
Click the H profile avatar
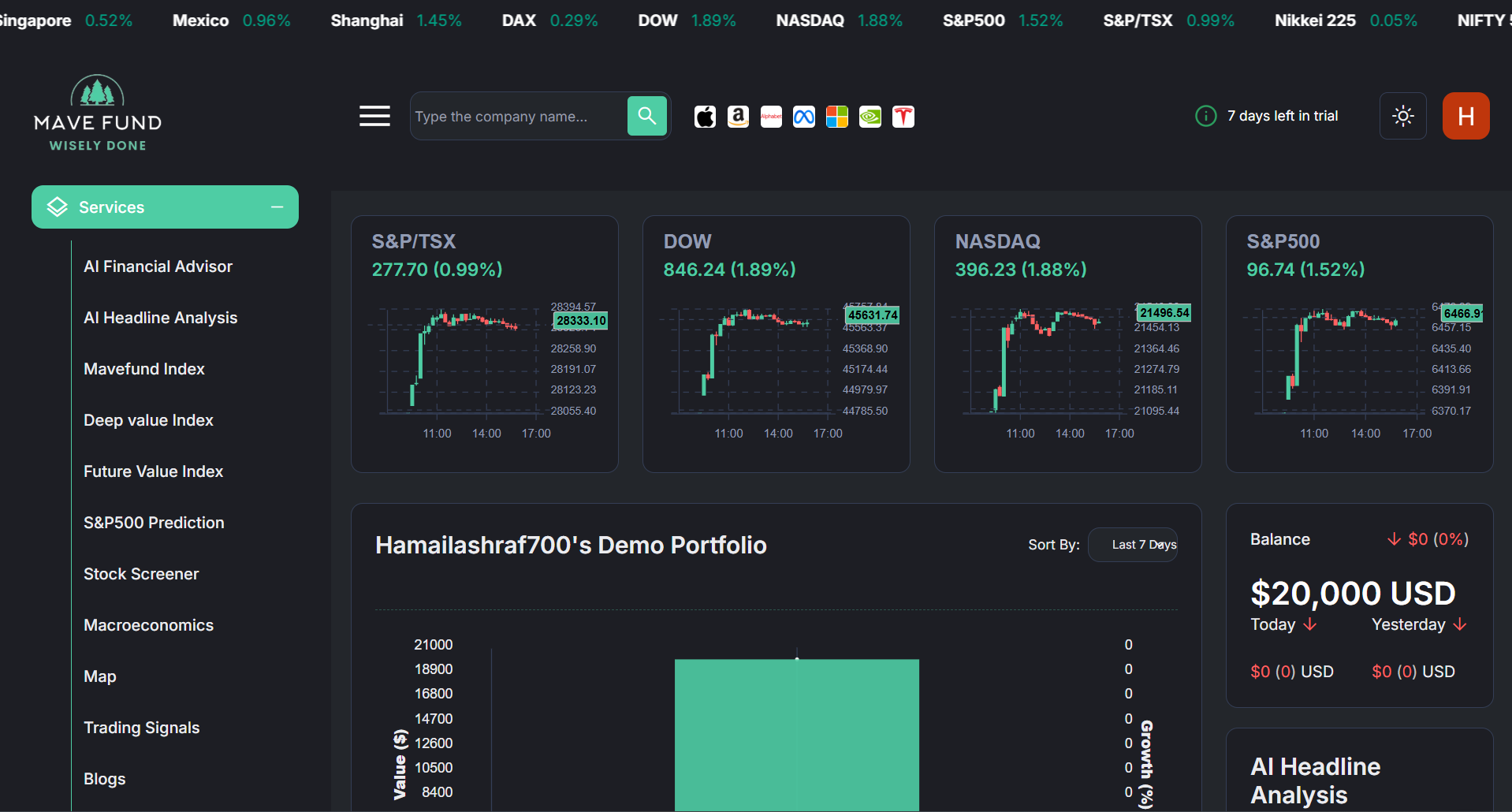pyautogui.click(x=1465, y=116)
